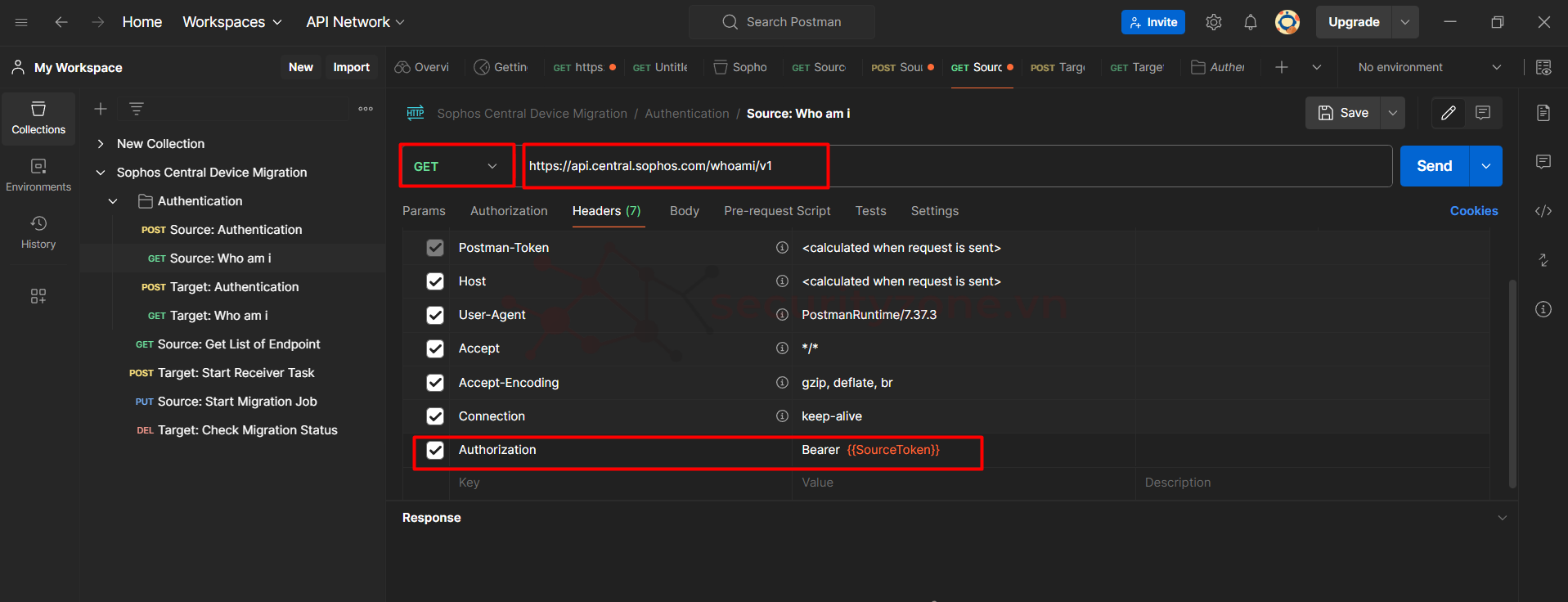Click the Send button

point(1435,166)
